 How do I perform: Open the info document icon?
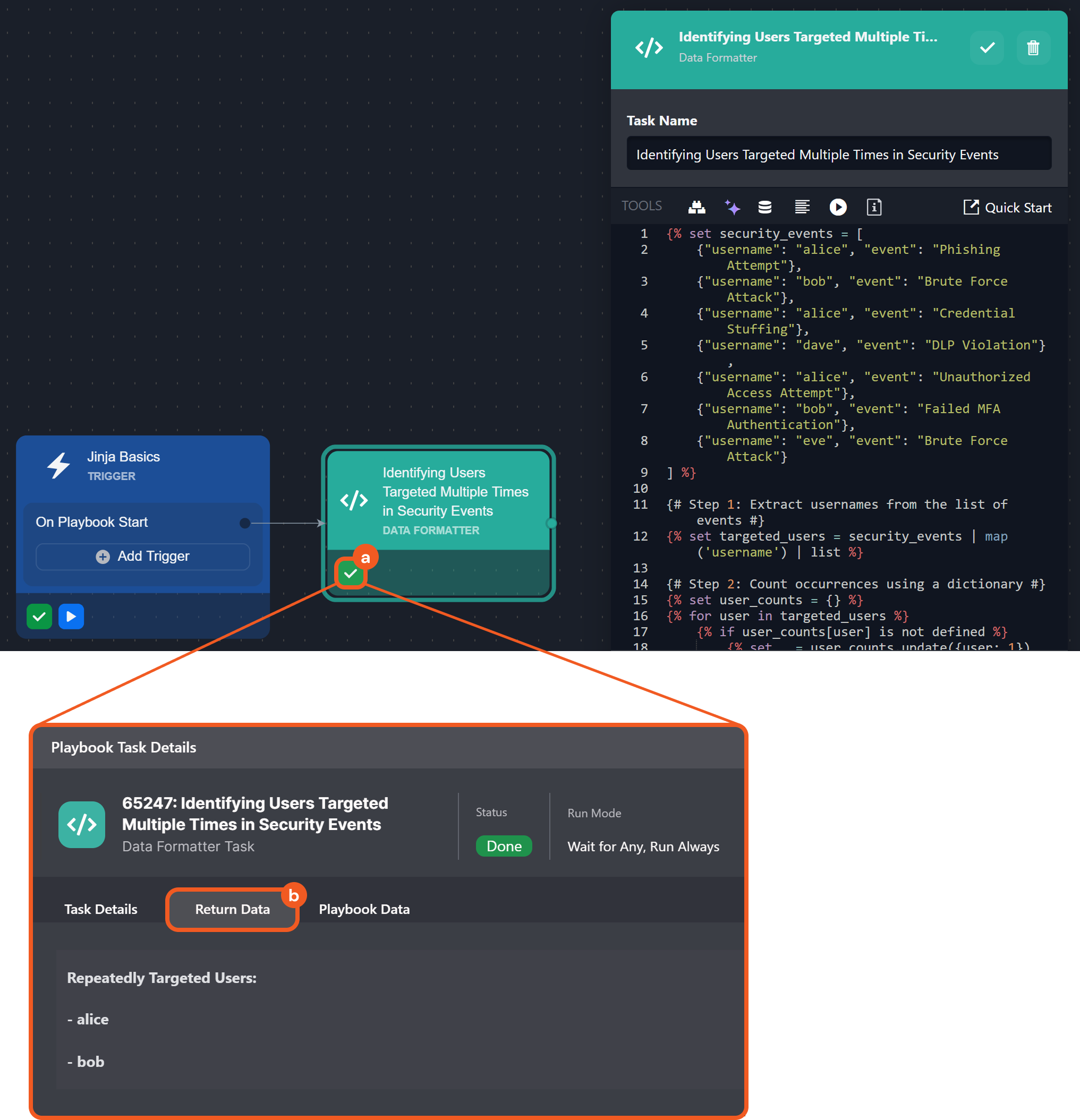pos(873,207)
